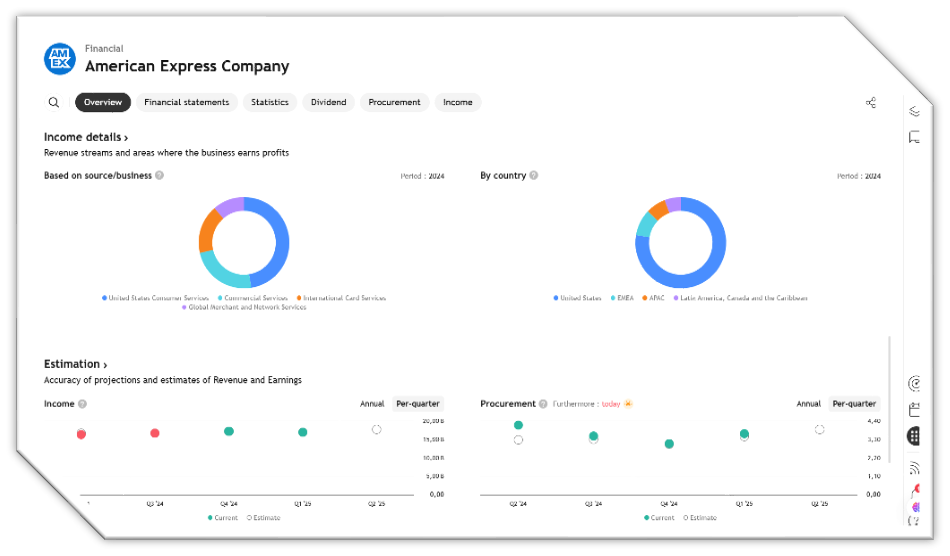The height and width of the screenshot is (556, 950).
Task: Open the target rings sidebar icon
Action: tap(914, 383)
